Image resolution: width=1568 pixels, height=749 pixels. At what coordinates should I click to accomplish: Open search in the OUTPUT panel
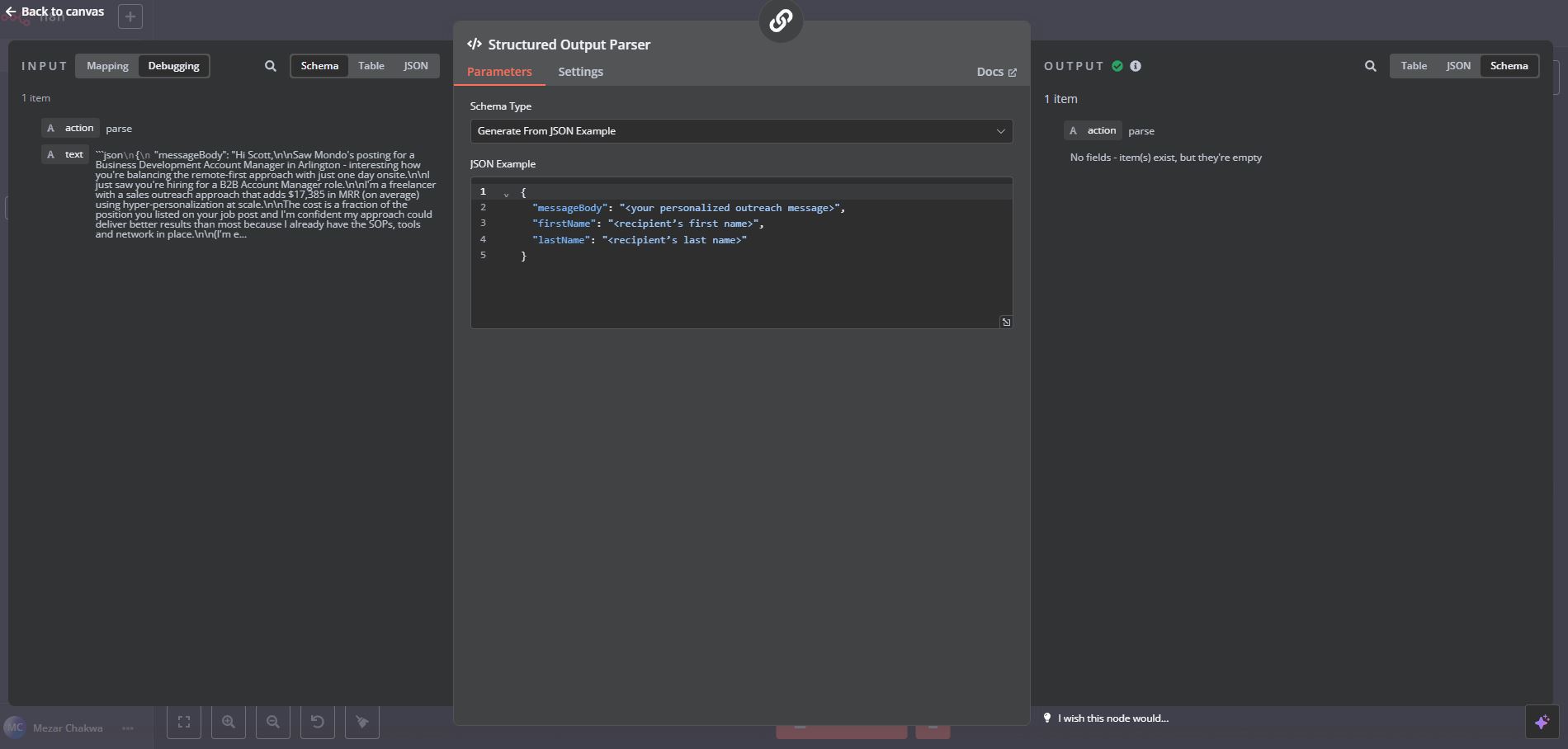(x=1371, y=66)
